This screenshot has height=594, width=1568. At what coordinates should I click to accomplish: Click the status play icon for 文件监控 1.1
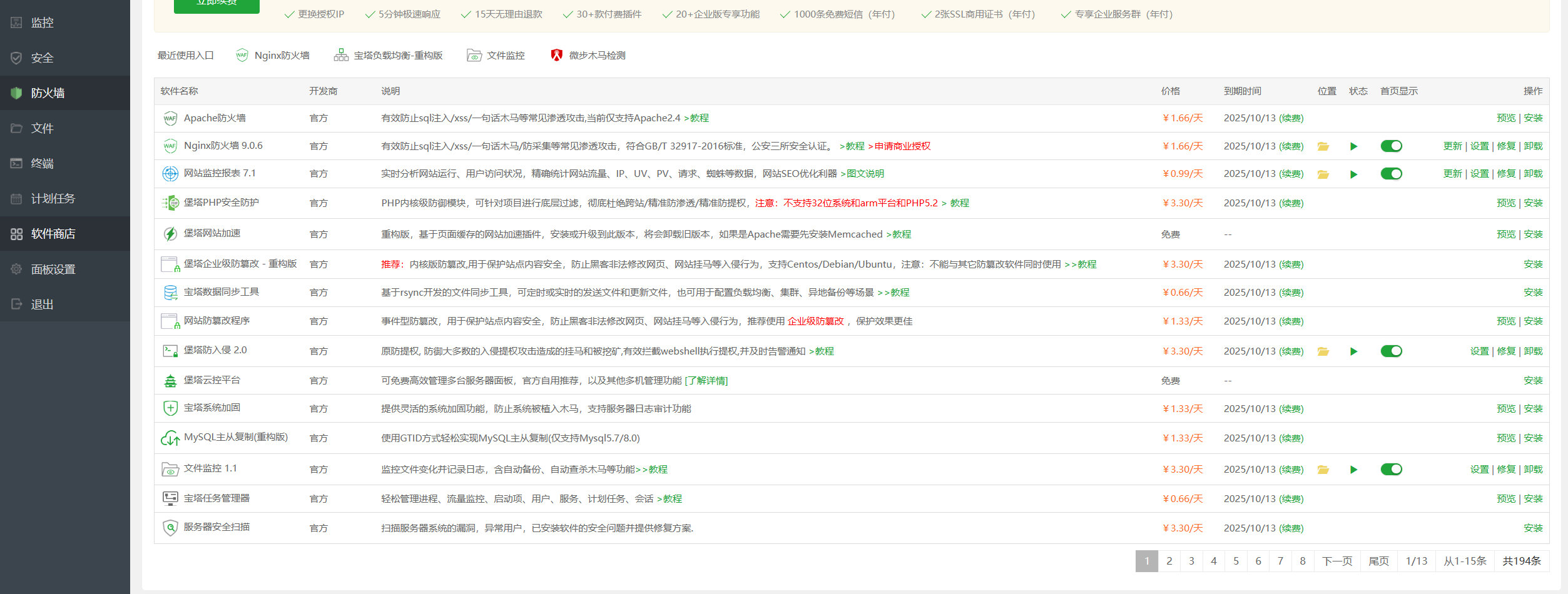click(x=1354, y=470)
